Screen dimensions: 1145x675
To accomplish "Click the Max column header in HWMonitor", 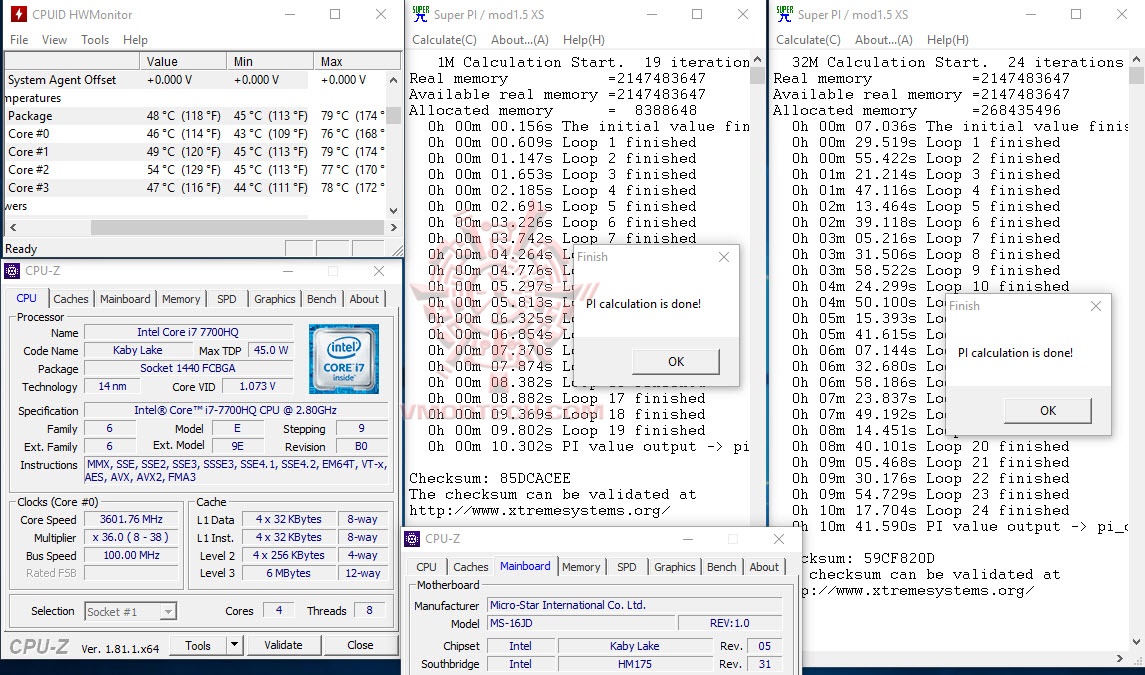I will (357, 61).
